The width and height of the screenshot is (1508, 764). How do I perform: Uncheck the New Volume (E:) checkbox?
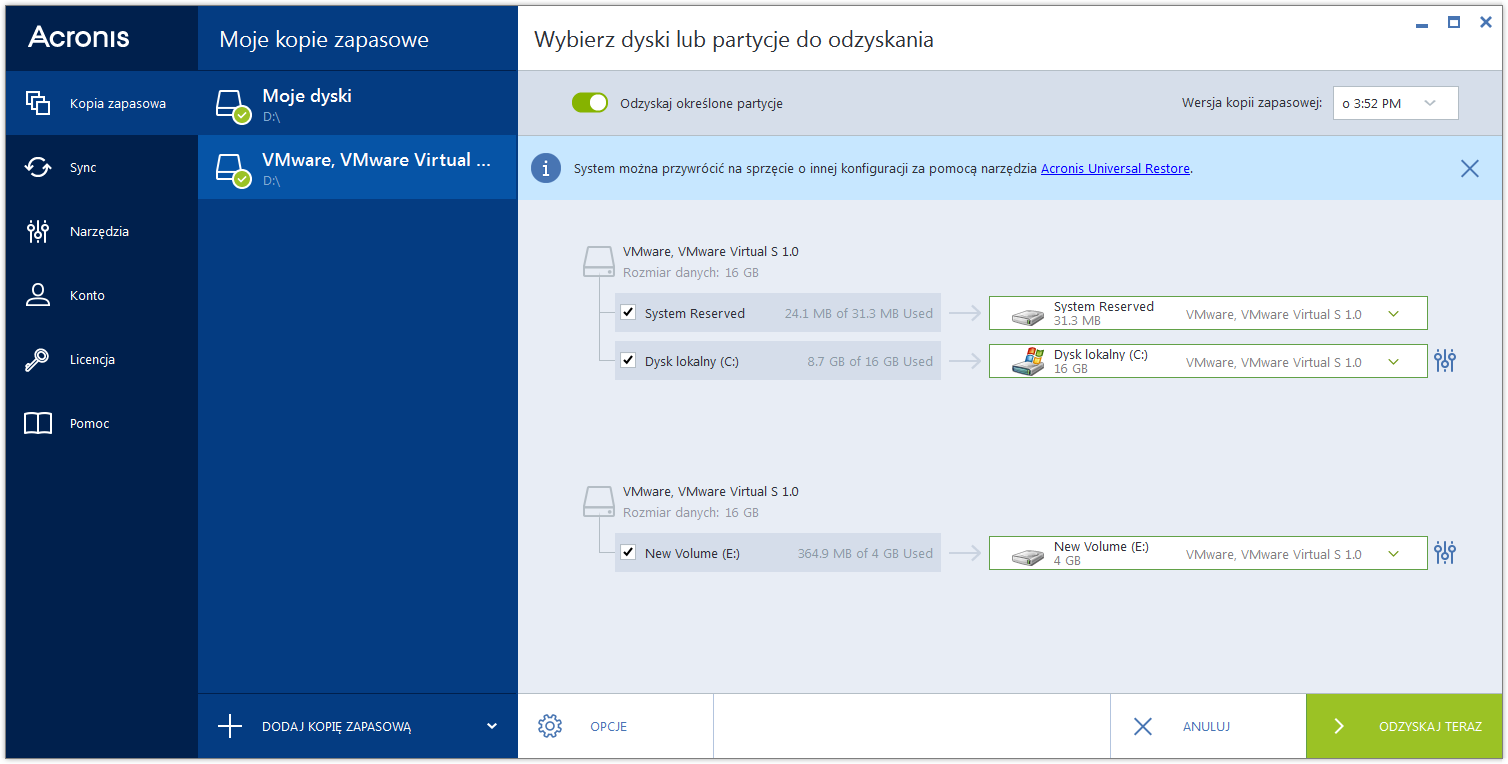628,552
